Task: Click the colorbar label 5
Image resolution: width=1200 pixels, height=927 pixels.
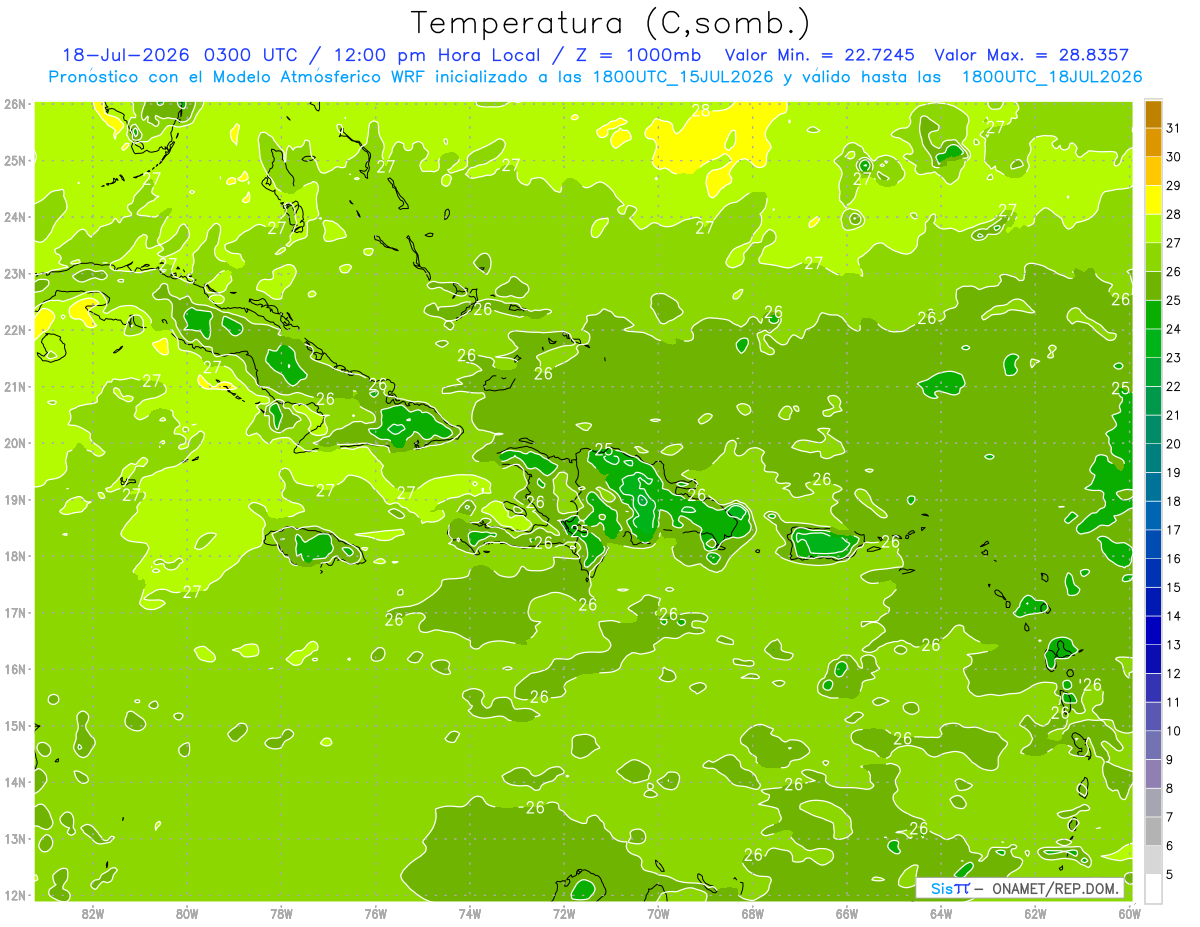Action: click(1170, 874)
